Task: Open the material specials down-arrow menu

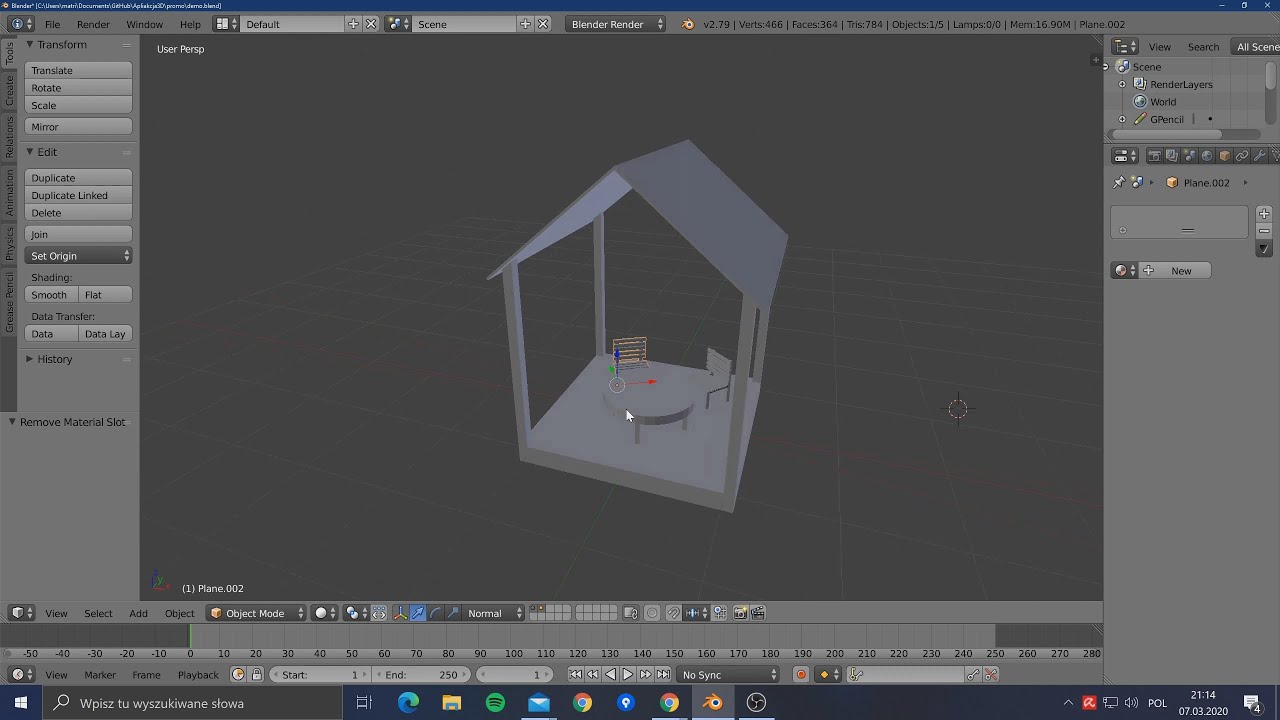Action: (1264, 249)
